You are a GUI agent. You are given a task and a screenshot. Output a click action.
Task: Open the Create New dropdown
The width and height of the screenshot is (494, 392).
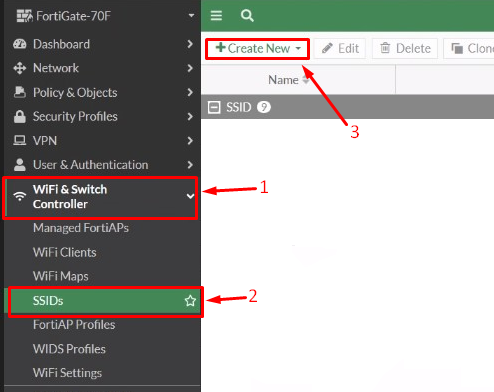(x=258, y=49)
